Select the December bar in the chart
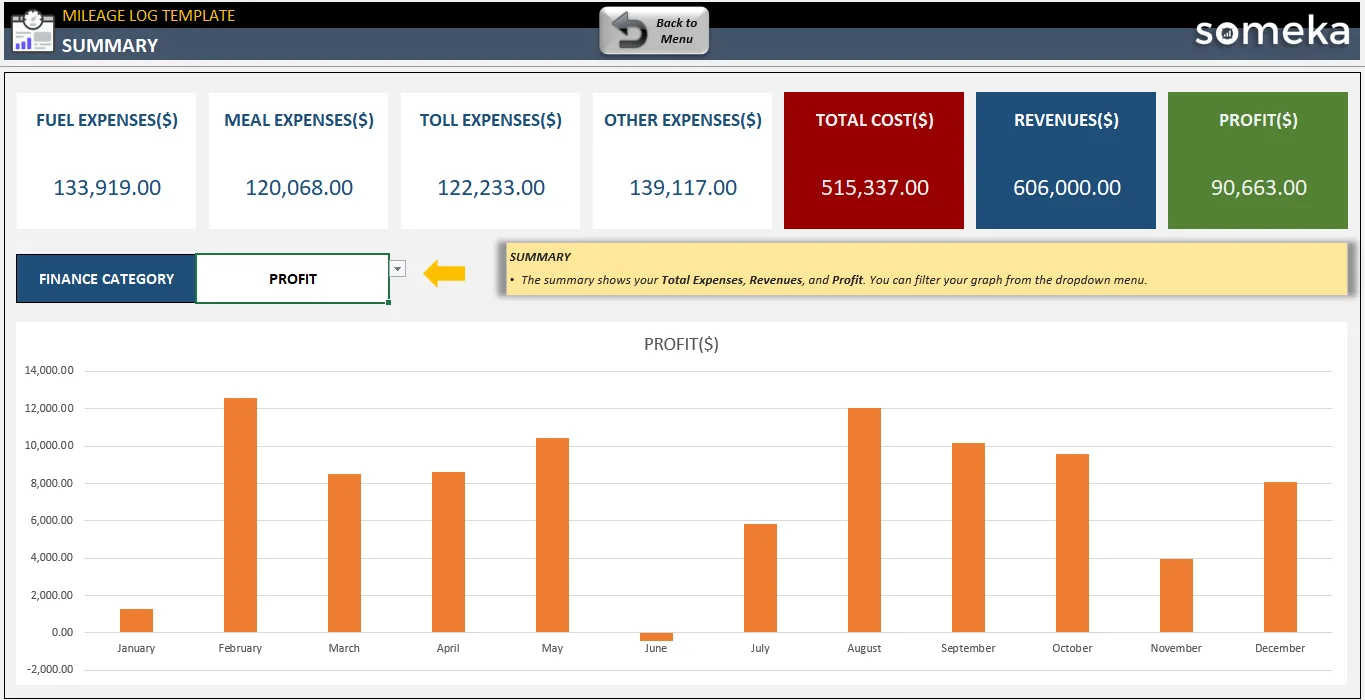 (1280, 557)
